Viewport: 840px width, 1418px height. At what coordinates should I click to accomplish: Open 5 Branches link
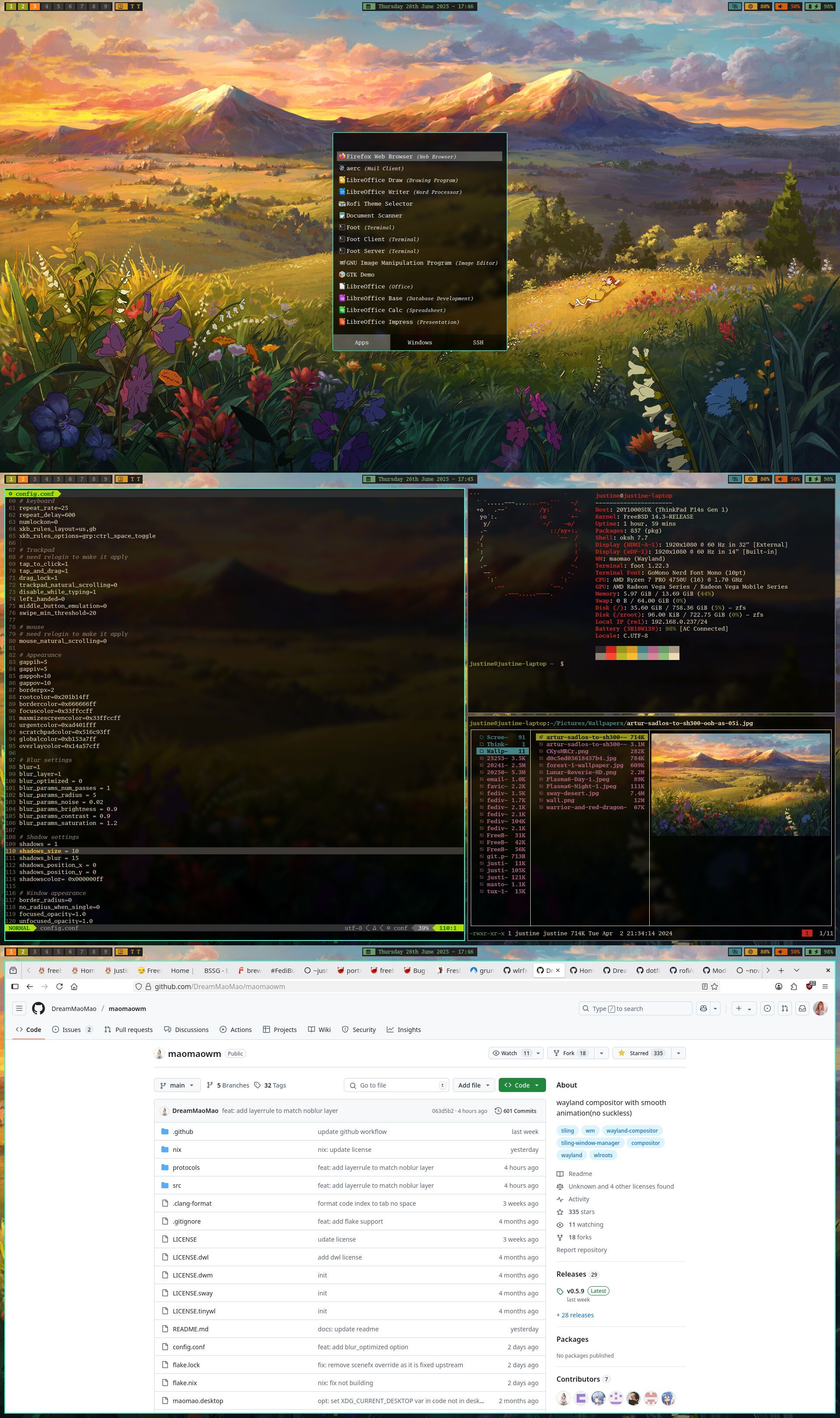[228, 1085]
